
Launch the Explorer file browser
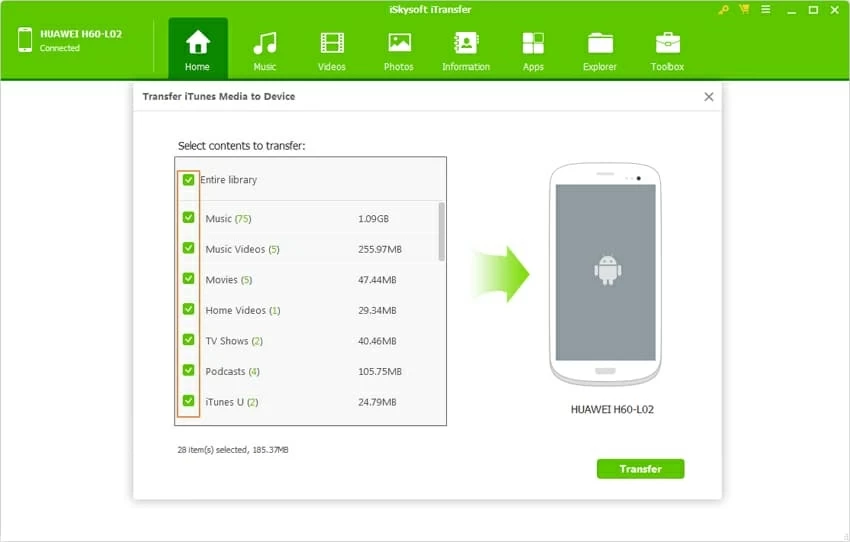coord(600,50)
